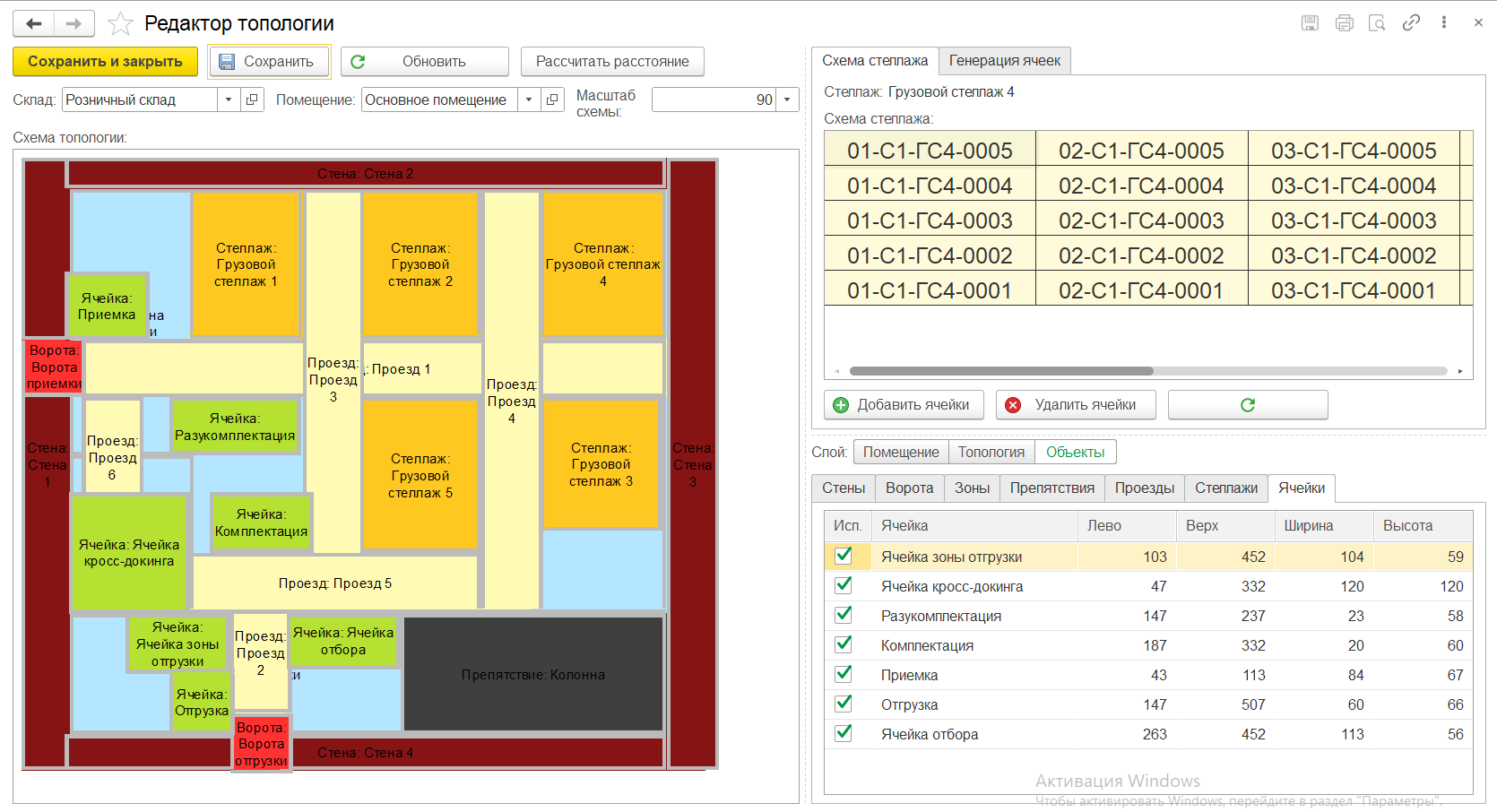Open the Масштаб схемы dropdown
Image resolution: width=1497 pixels, height=812 pixels.
pyautogui.click(x=788, y=99)
